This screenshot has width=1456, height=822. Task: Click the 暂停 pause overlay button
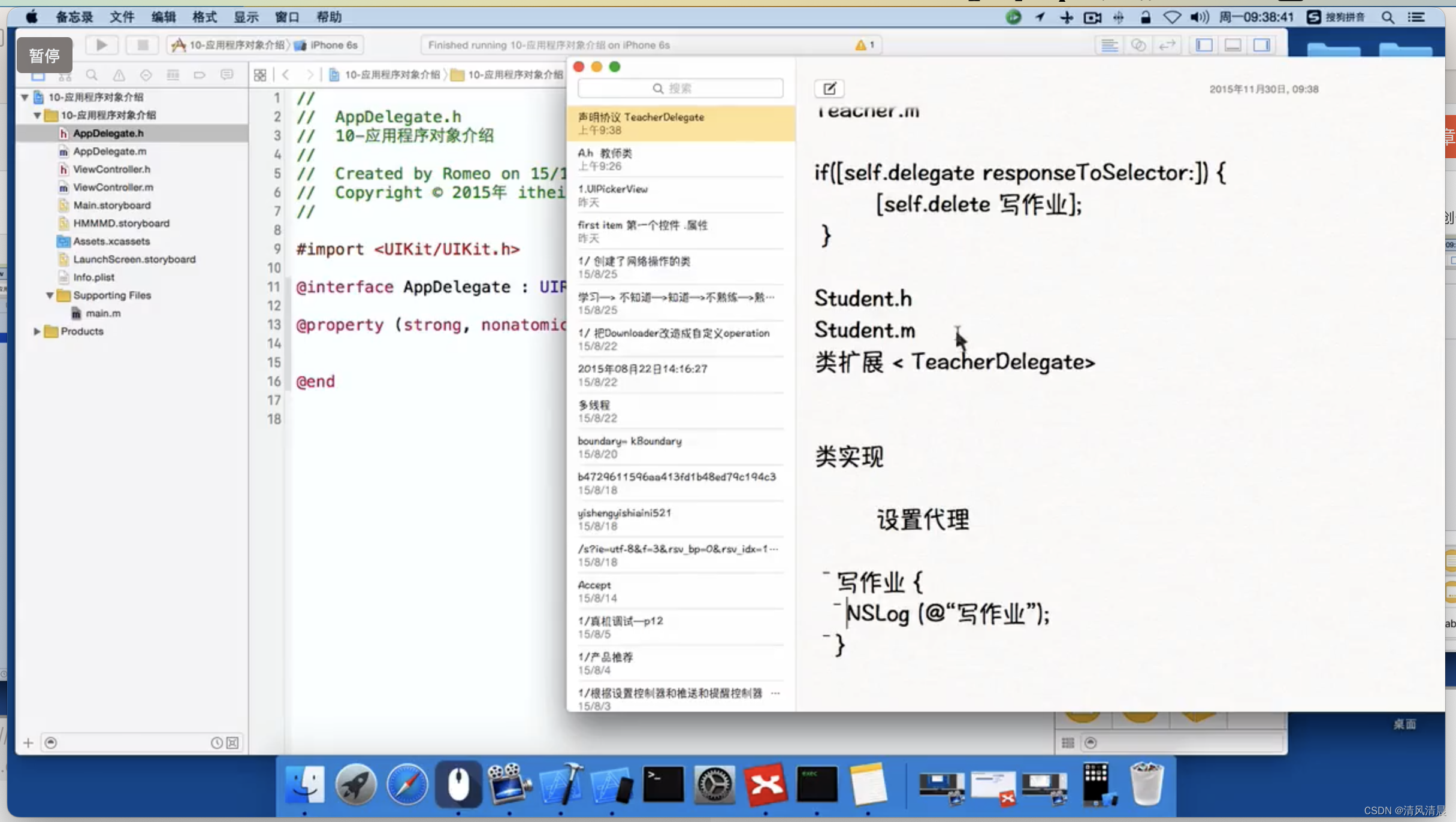[x=44, y=55]
